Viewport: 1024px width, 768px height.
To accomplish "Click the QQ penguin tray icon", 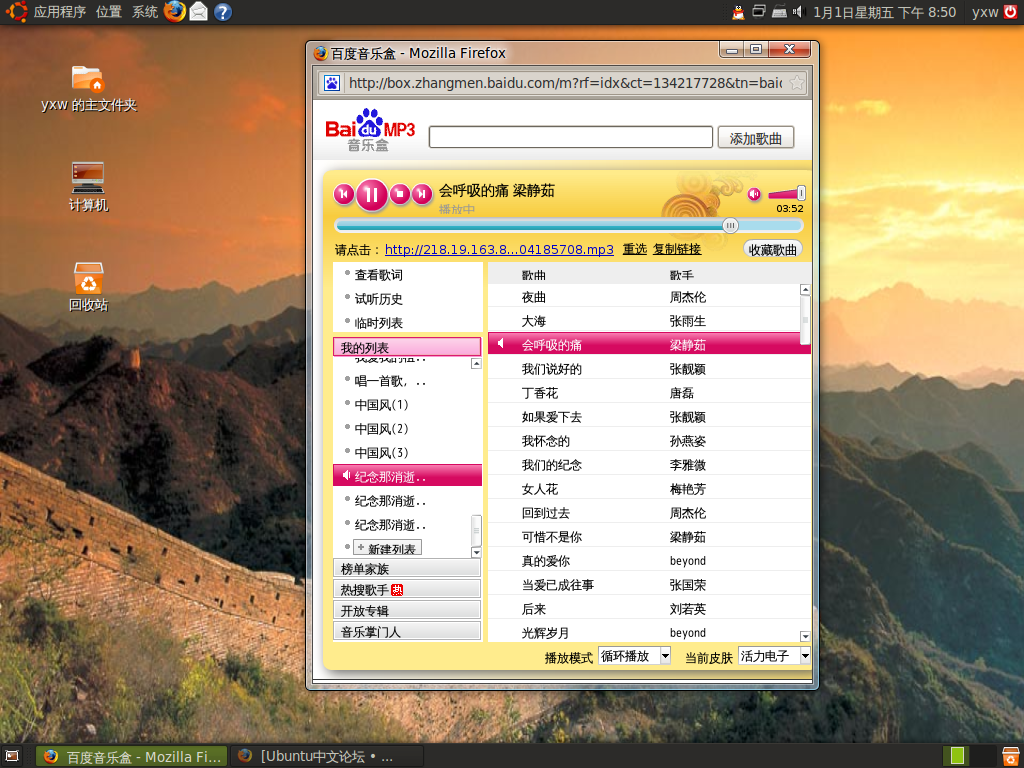I will [739, 12].
